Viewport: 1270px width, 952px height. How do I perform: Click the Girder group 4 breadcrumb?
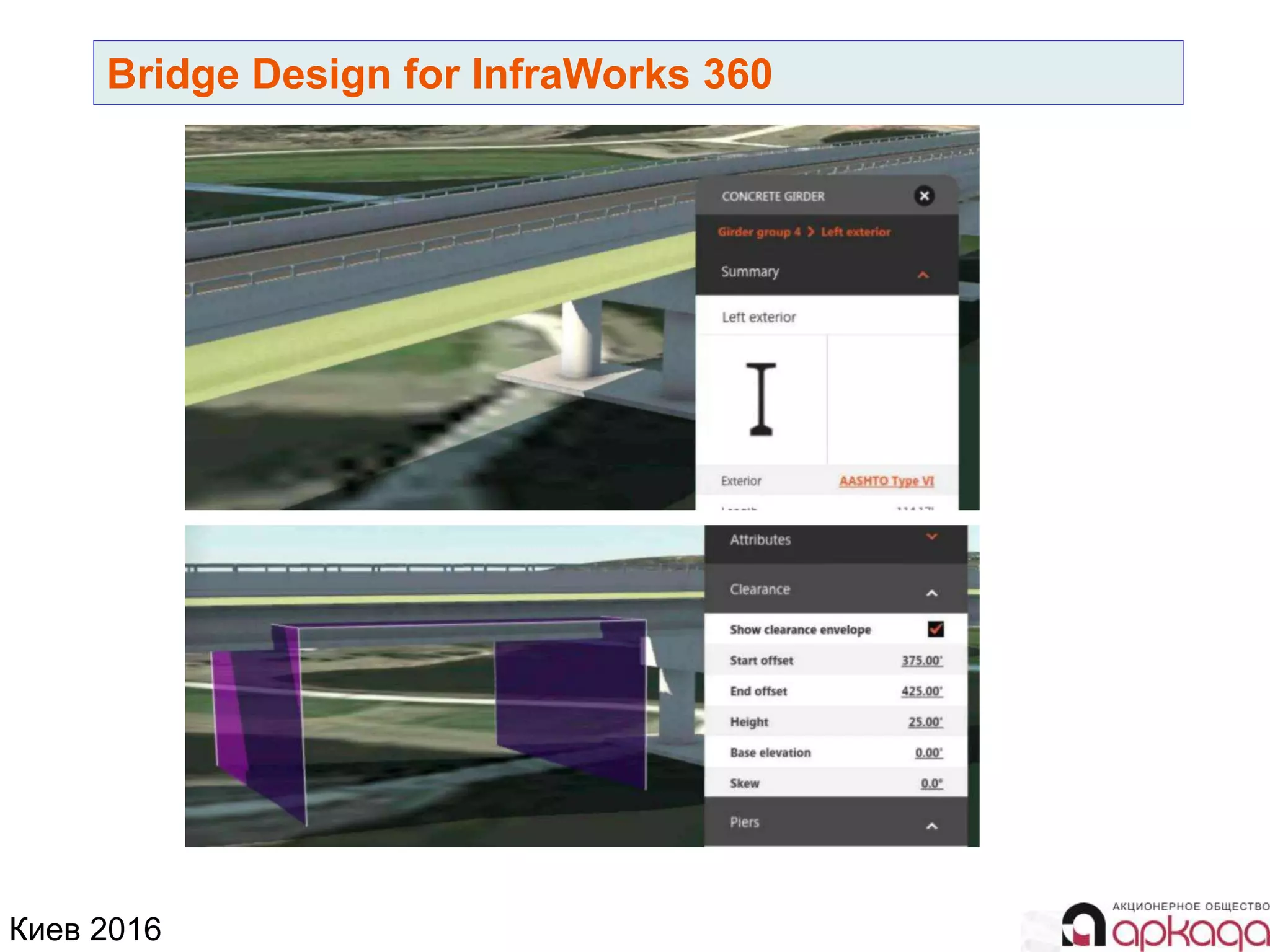(x=759, y=232)
